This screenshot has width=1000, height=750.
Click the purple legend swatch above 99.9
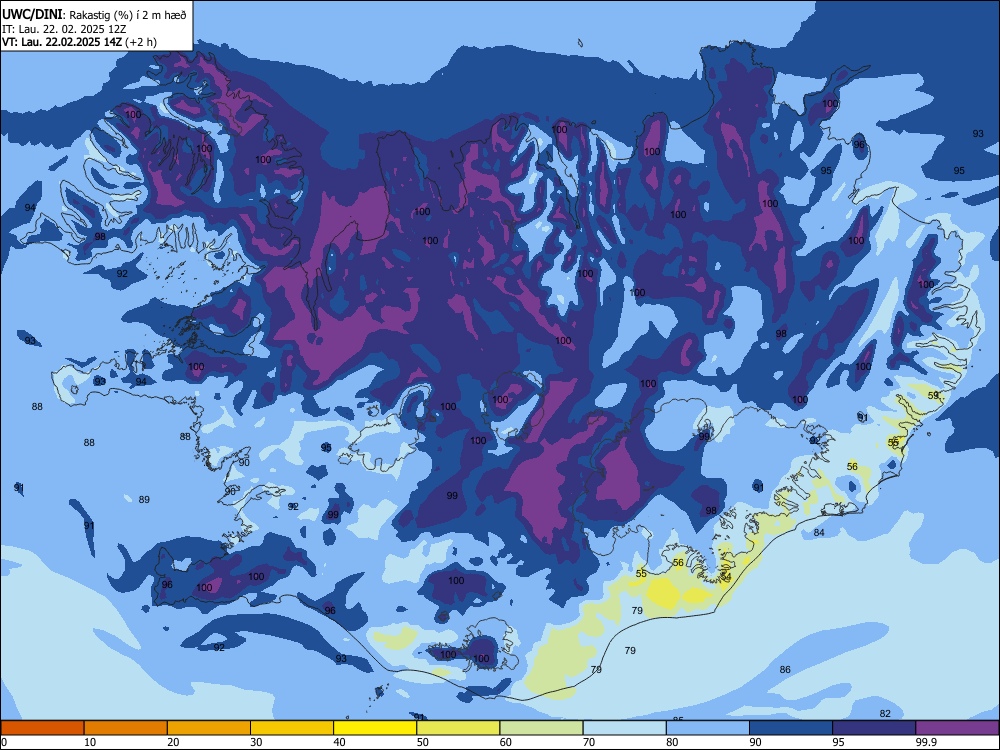957,728
